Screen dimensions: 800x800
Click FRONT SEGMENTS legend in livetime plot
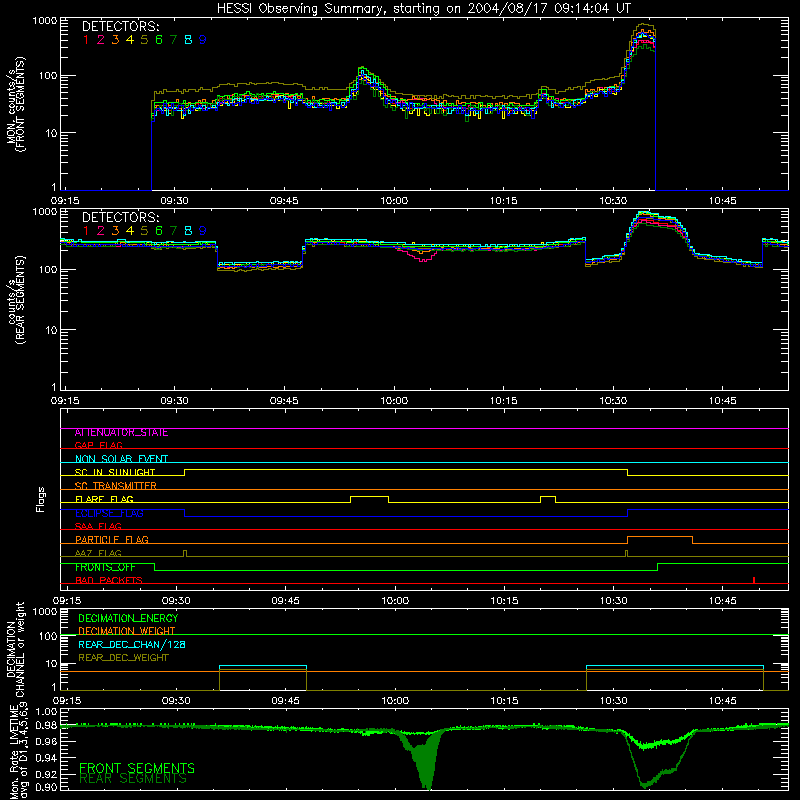point(137,768)
